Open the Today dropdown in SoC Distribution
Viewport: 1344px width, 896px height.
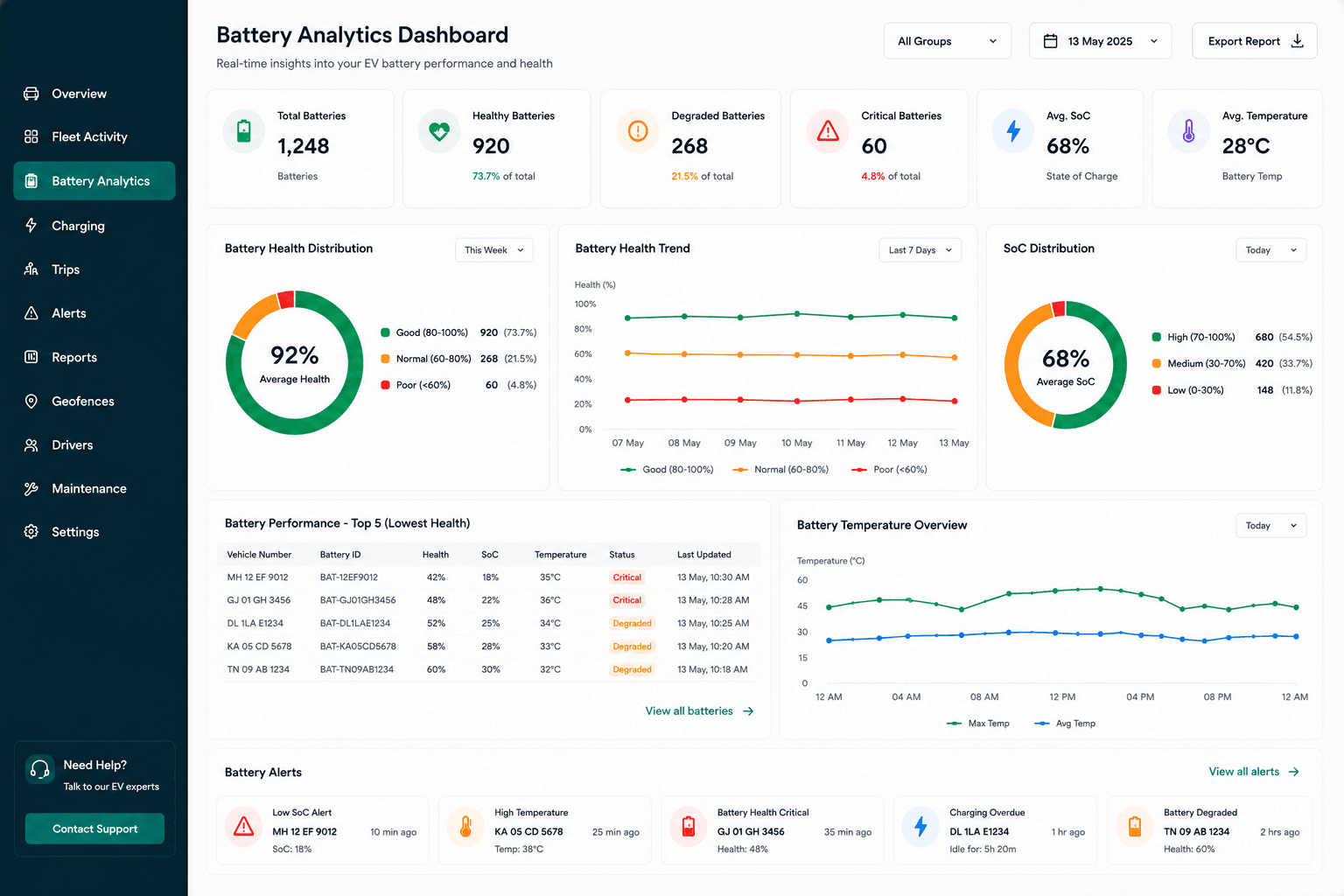pyautogui.click(x=1271, y=250)
